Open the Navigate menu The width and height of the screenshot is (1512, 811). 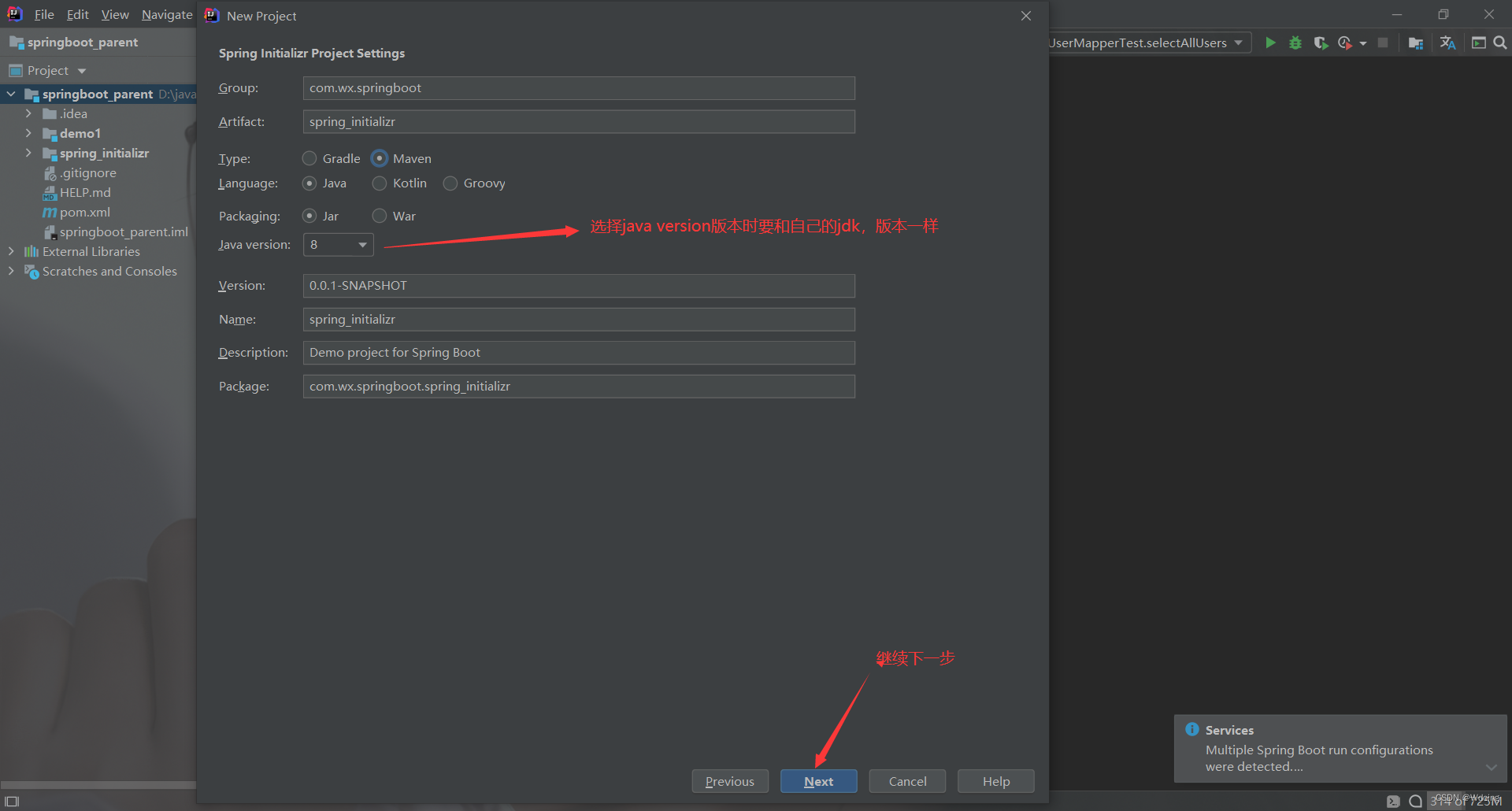coord(167,15)
